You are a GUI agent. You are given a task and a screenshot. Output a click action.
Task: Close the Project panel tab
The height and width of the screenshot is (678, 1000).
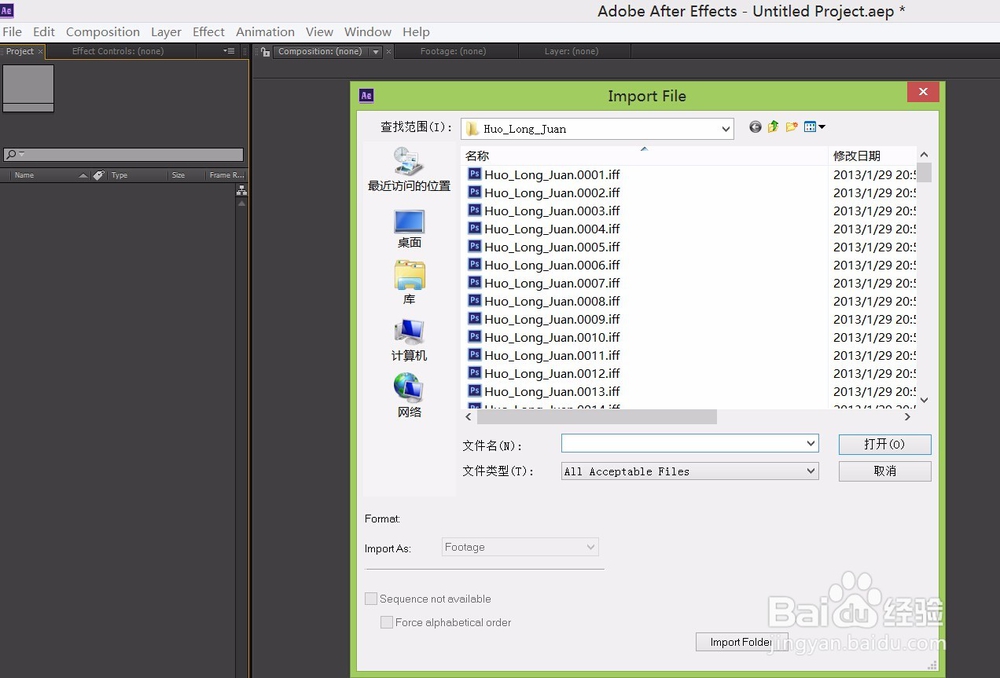click(x=40, y=51)
